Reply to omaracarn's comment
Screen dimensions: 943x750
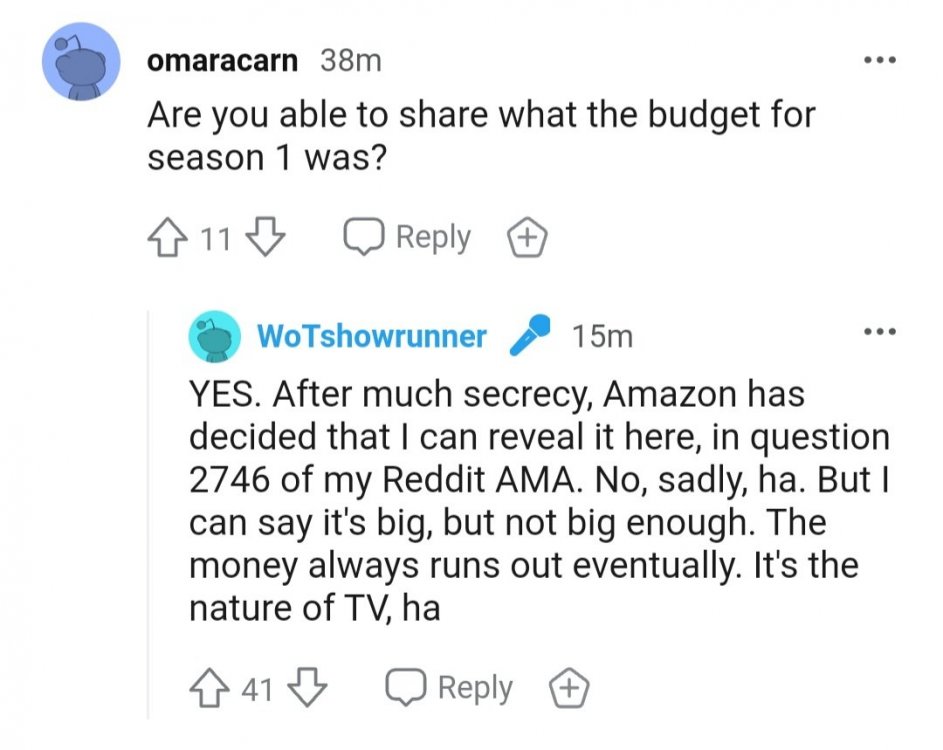pyautogui.click(x=408, y=238)
